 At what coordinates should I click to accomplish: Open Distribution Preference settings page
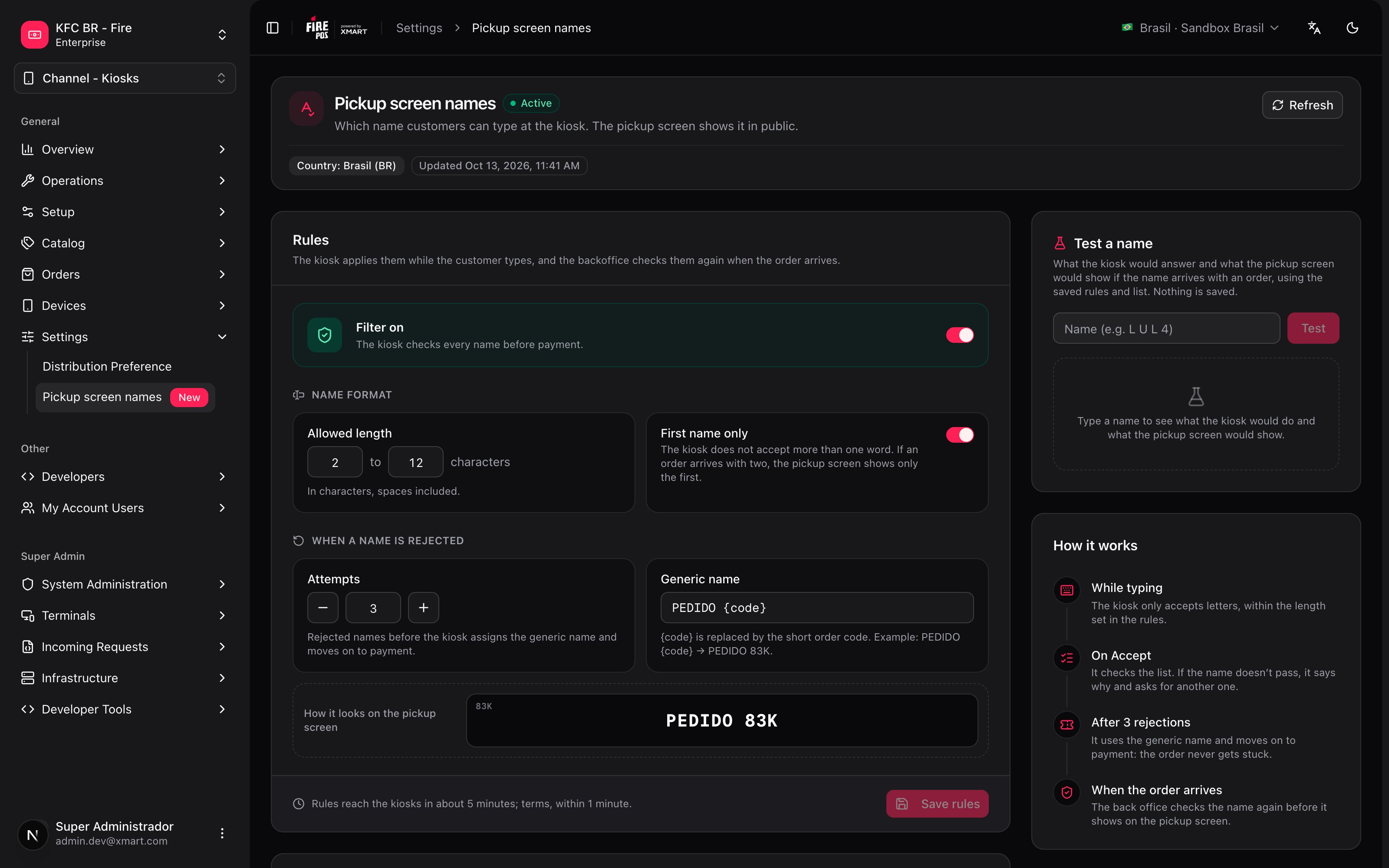tap(107, 366)
